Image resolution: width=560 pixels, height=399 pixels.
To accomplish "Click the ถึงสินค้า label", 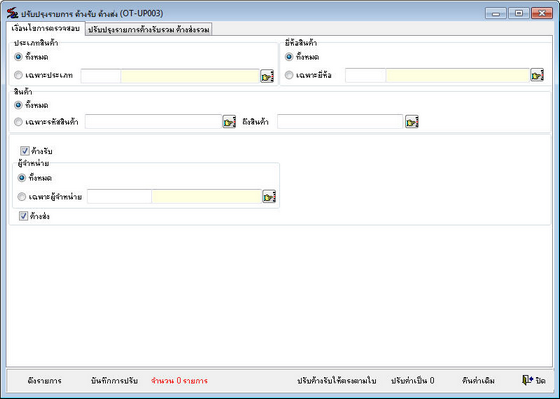I will tap(255, 122).
